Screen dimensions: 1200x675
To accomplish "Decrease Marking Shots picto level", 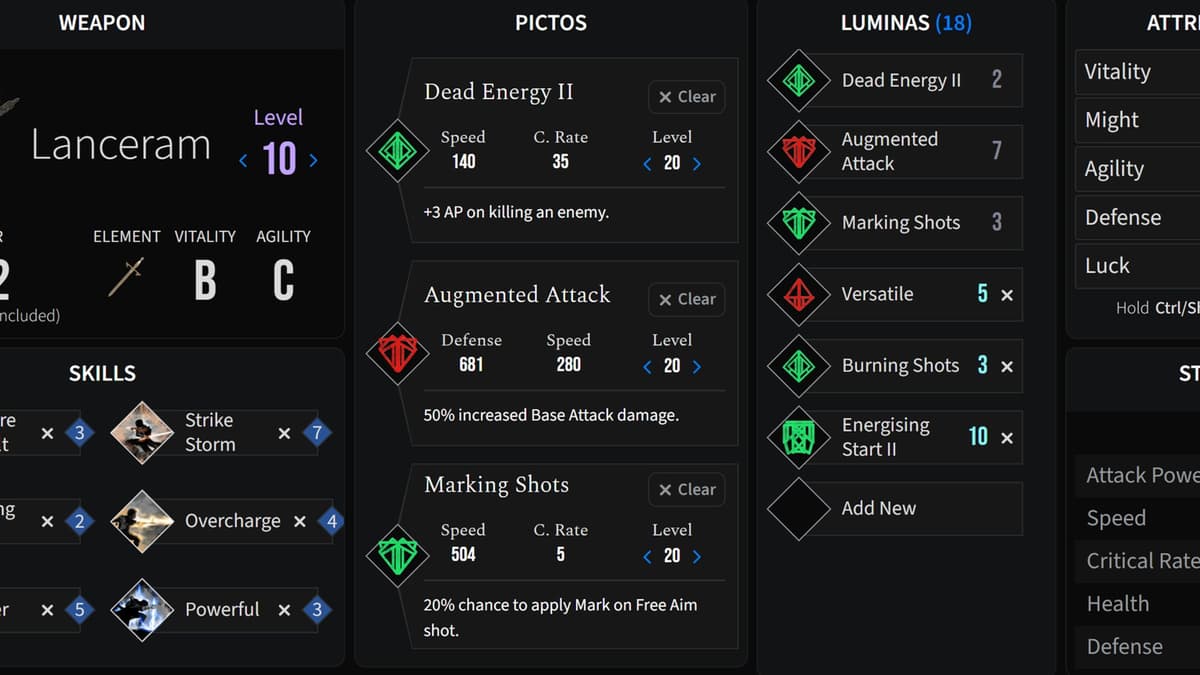I will coord(647,557).
